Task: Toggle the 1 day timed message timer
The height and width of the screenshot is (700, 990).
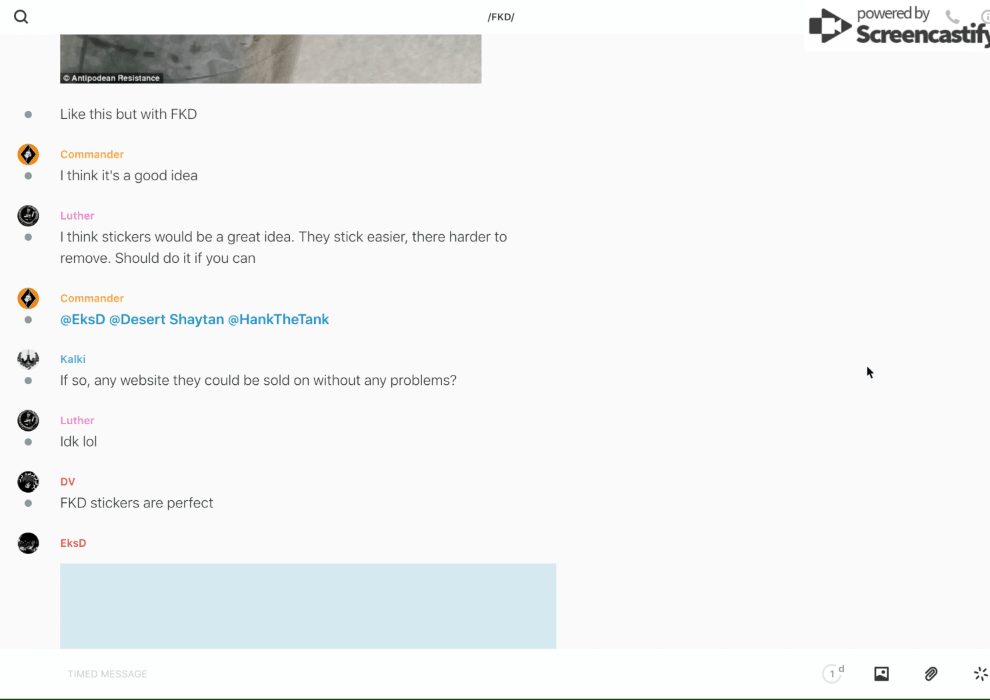Action: 833,674
